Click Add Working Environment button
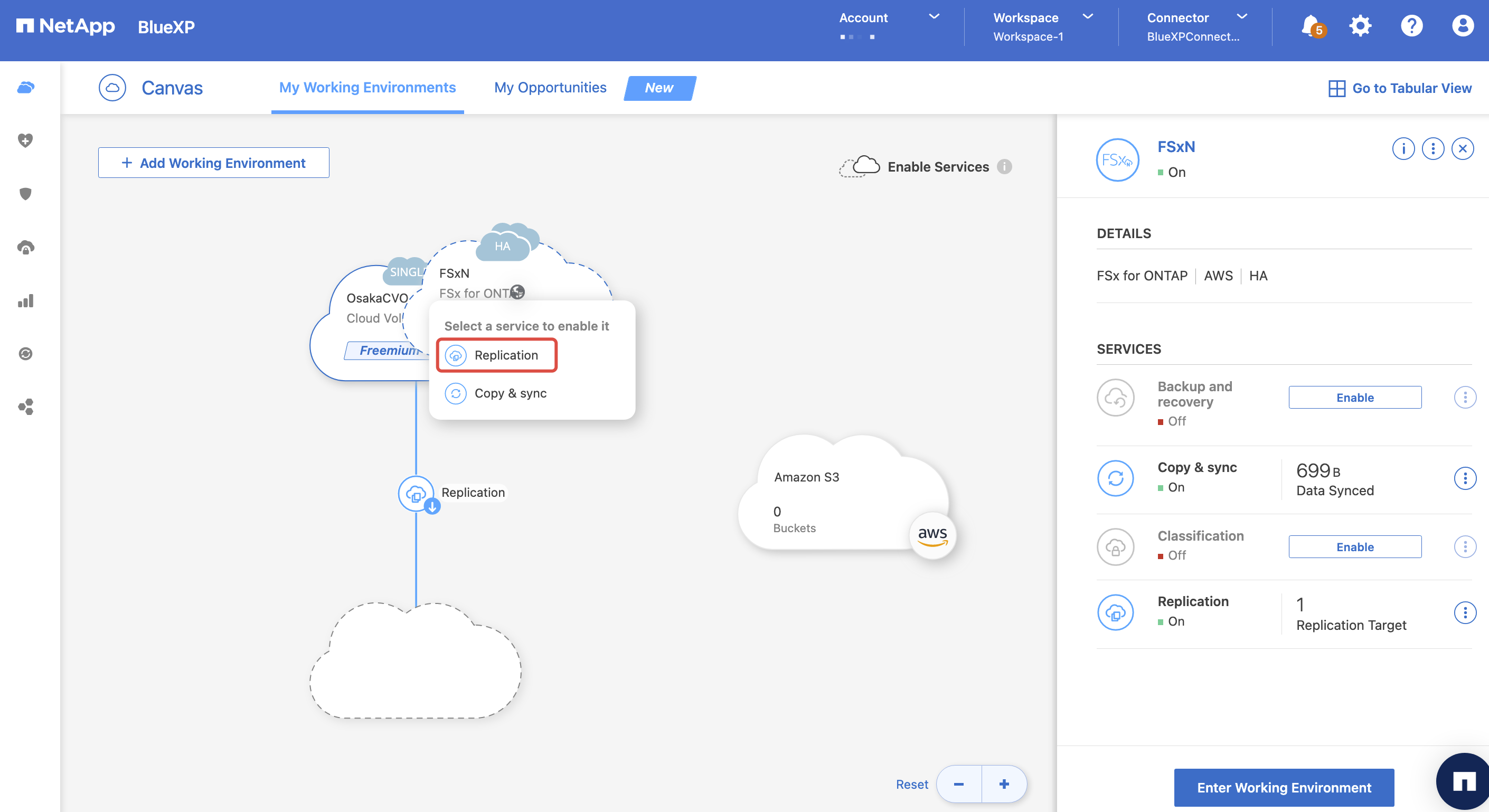The image size is (1489, 812). point(213,163)
